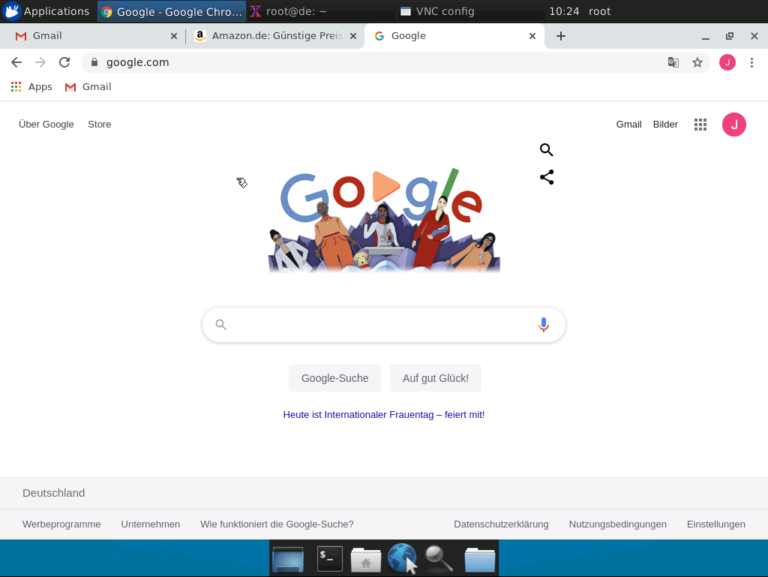The width and height of the screenshot is (768, 577).
Task: Open a new tab with plus button
Action: (x=561, y=36)
